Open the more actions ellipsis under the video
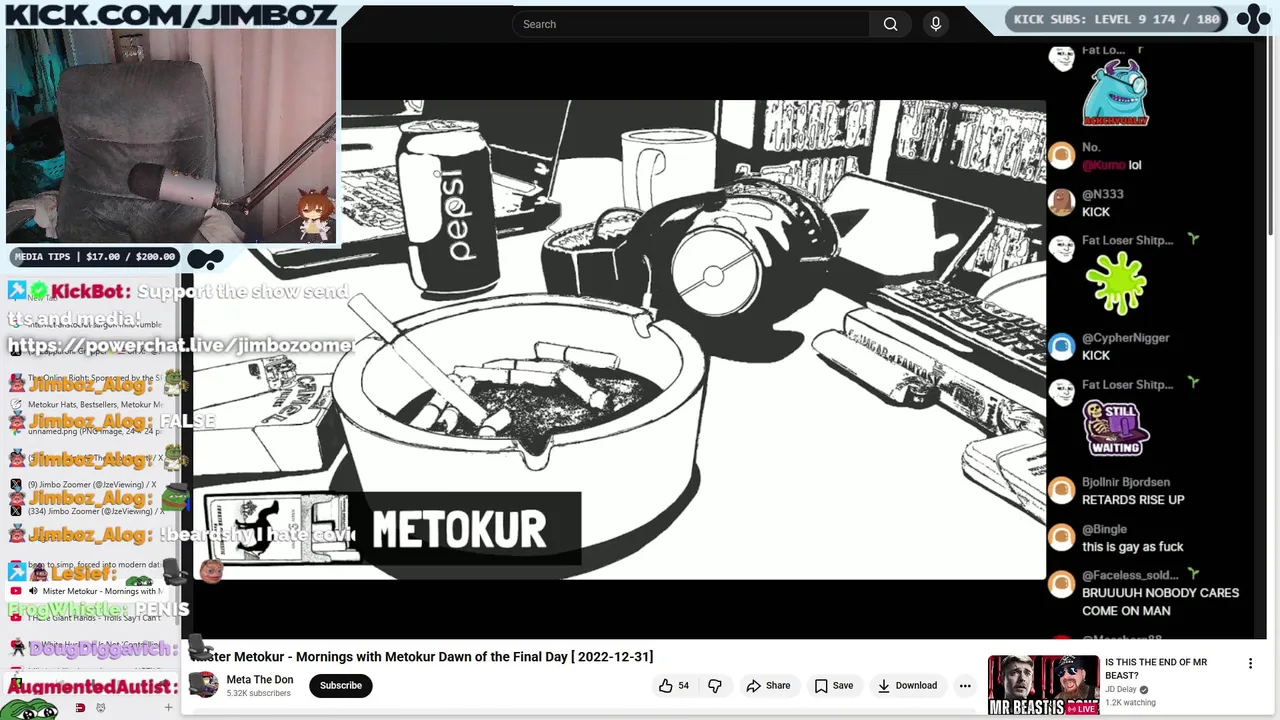The height and width of the screenshot is (720, 1280). [965, 686]
